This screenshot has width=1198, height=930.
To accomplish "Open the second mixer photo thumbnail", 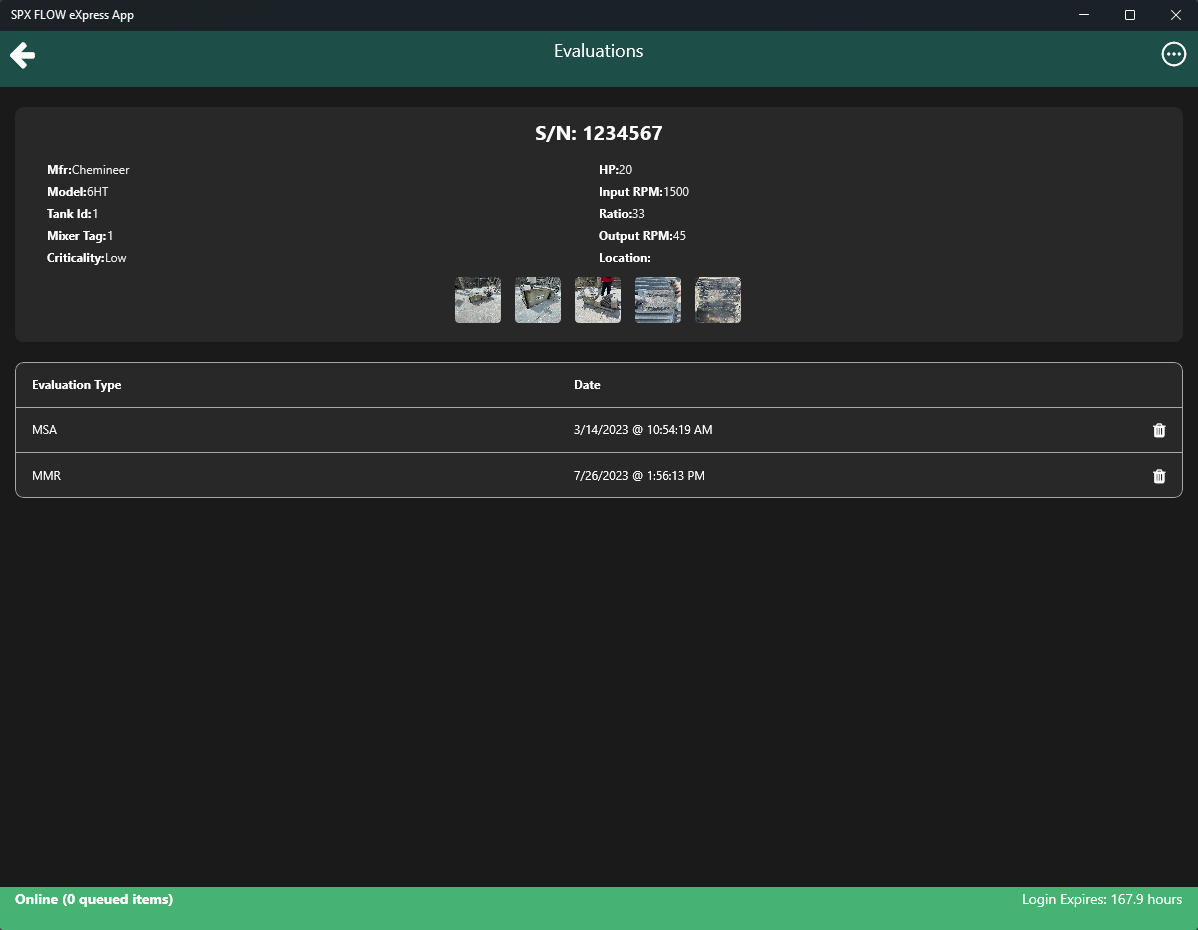I will click(x=538, y=300).
